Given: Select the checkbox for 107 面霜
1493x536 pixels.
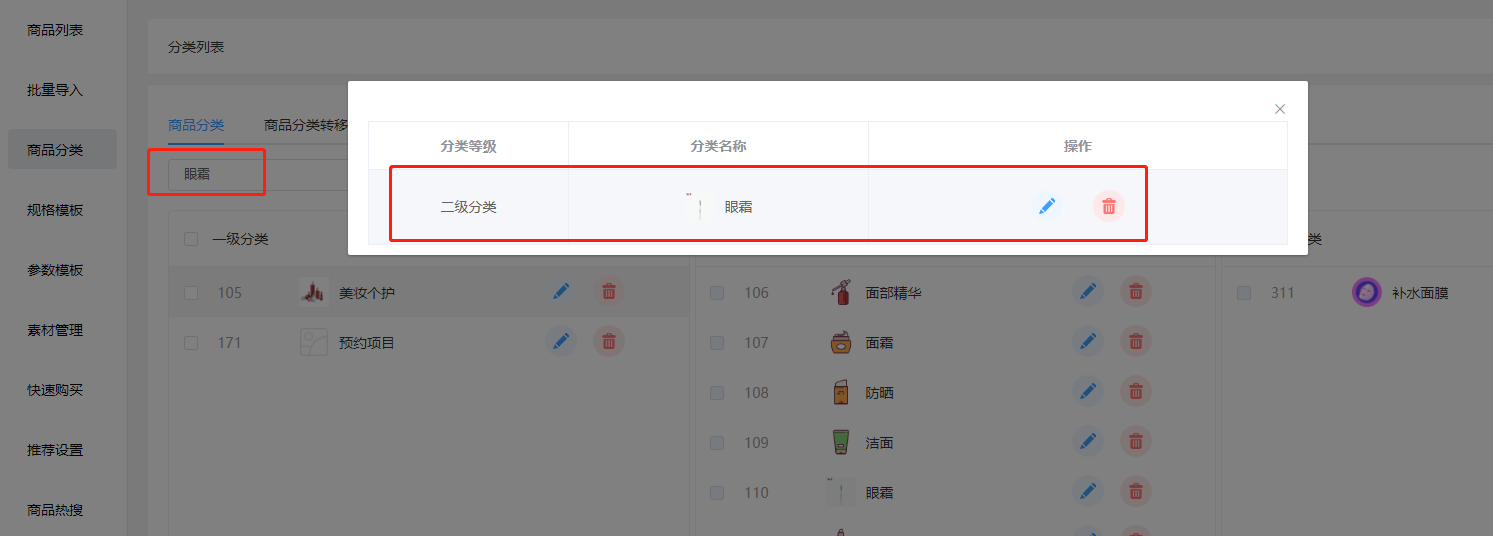Looking at the screenshot, I should [717, 343].
